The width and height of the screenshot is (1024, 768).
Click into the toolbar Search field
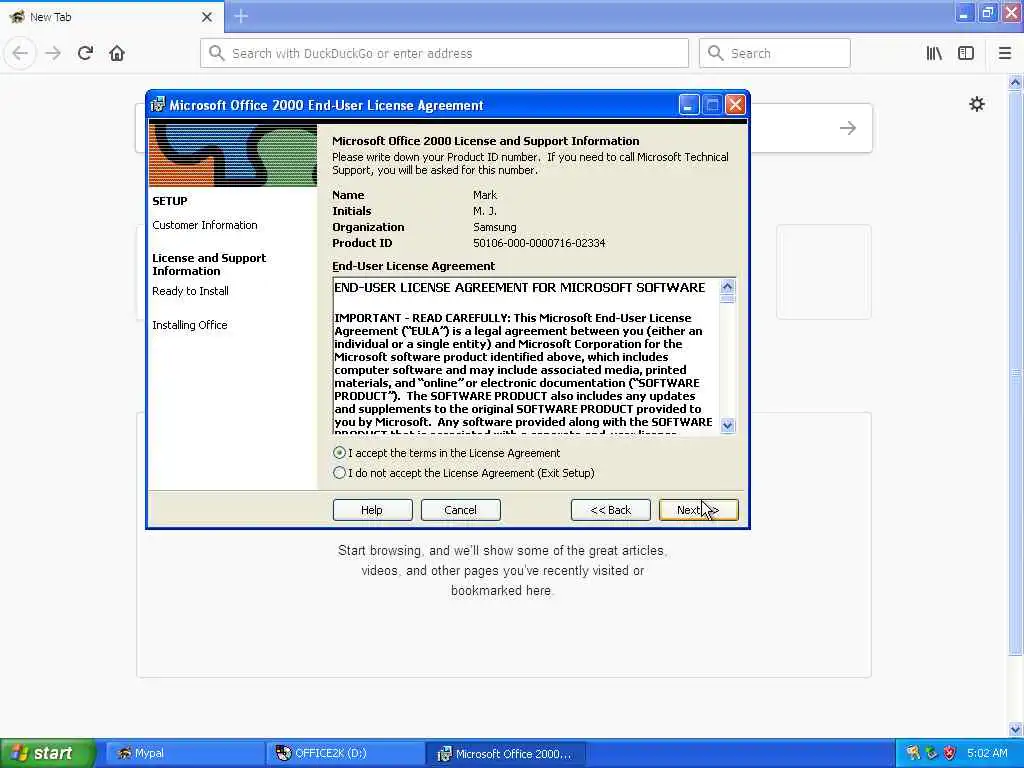(x=775, y=53)
